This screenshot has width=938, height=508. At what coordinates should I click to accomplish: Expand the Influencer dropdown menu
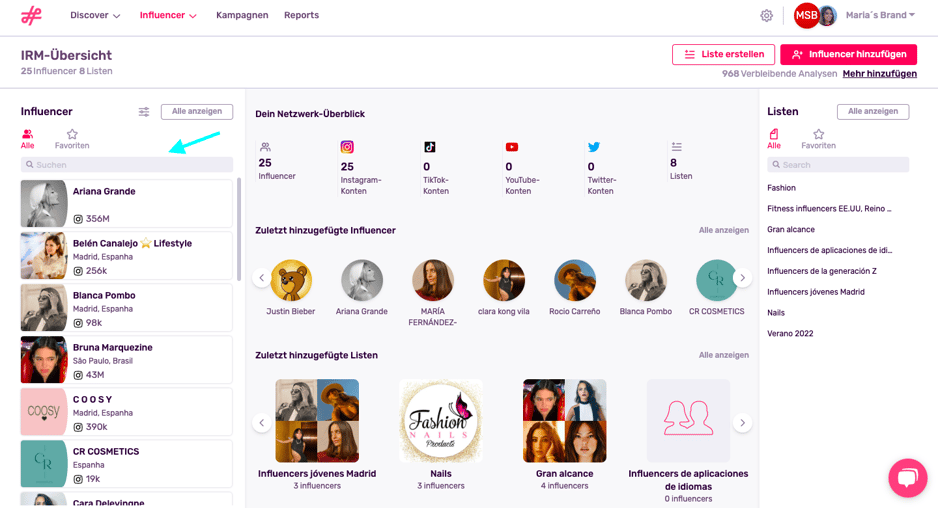168,16
